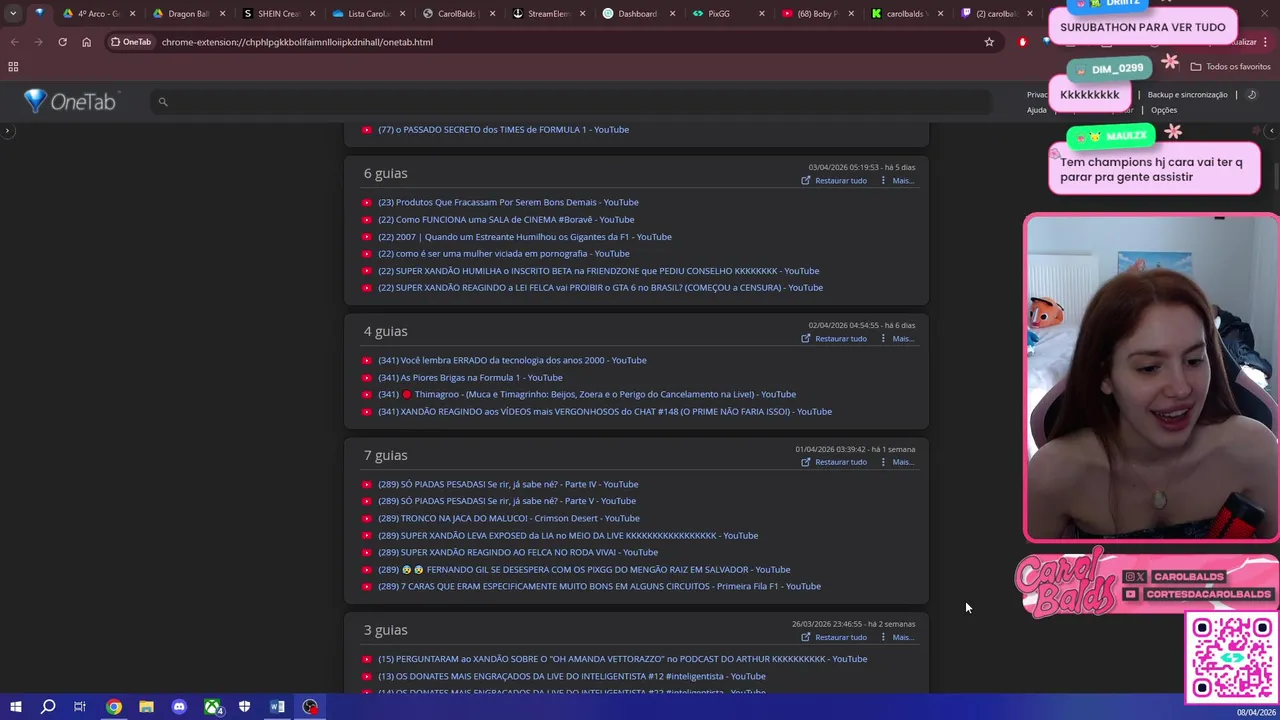Open 'SÓ PIADAS PESADAS! Parte V' link

pyautogui.click(x=507, y=502)
